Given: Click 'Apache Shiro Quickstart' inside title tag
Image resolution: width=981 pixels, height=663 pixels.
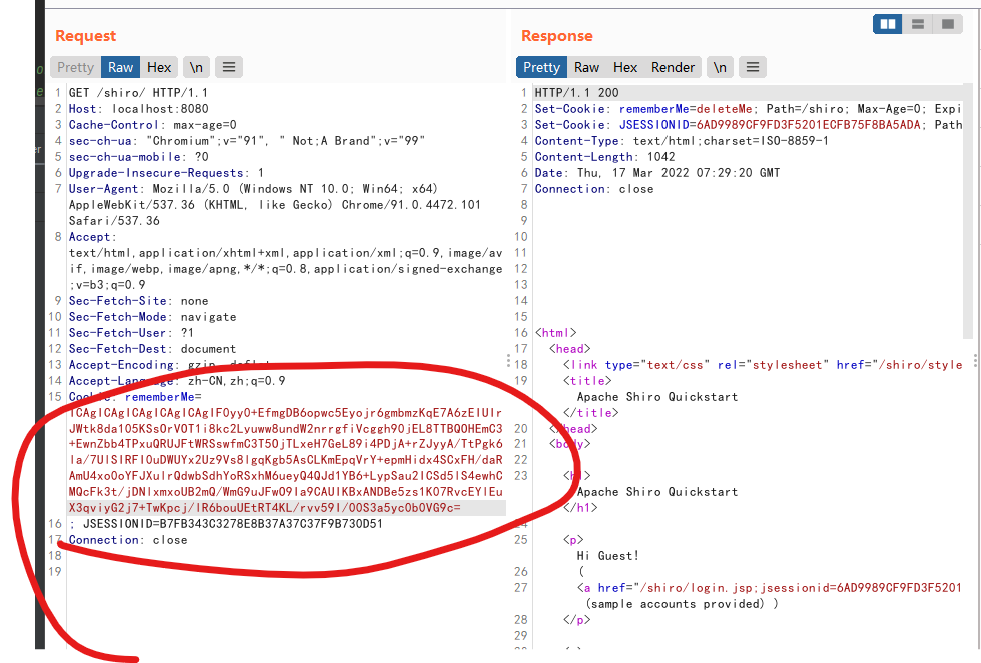Looking at the screenshot, I should click(657, 397).
